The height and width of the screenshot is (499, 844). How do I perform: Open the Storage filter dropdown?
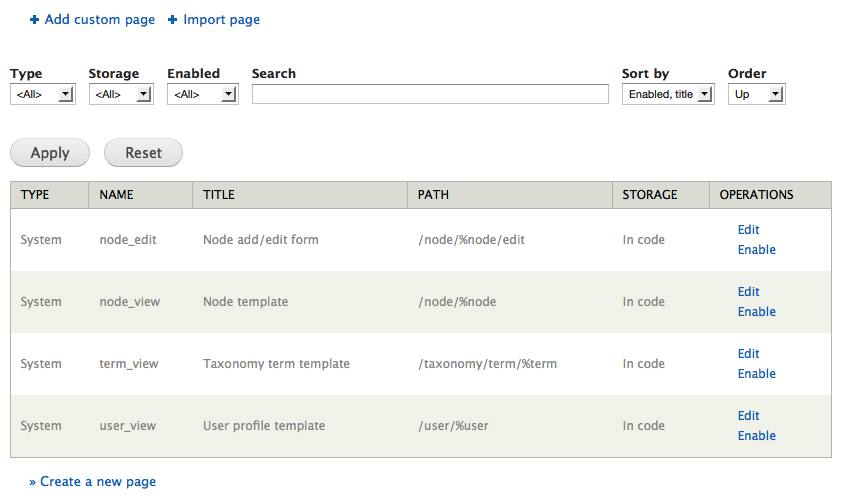(120, 94)
